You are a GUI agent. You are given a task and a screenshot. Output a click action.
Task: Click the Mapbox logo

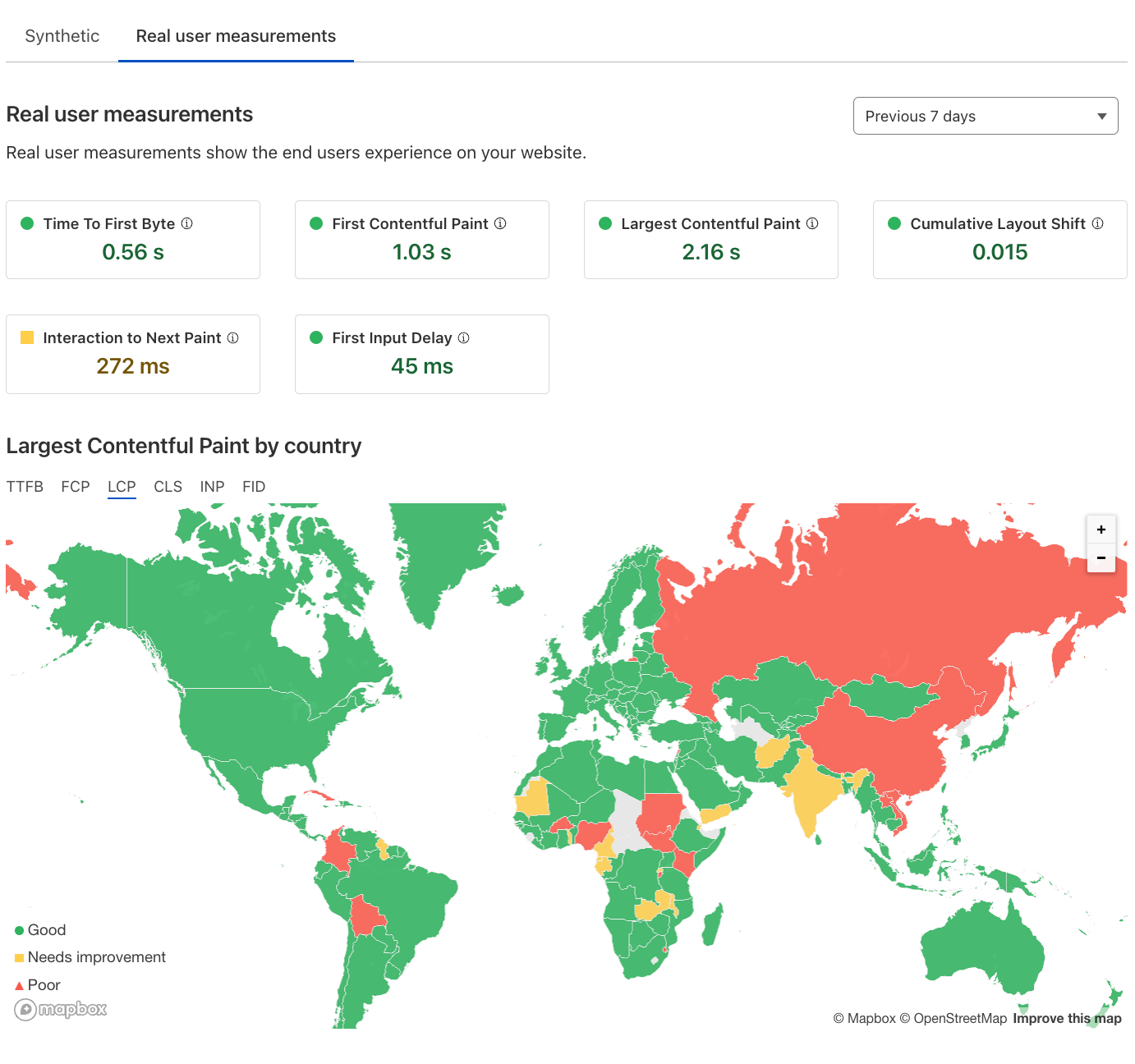point(62,1009)
